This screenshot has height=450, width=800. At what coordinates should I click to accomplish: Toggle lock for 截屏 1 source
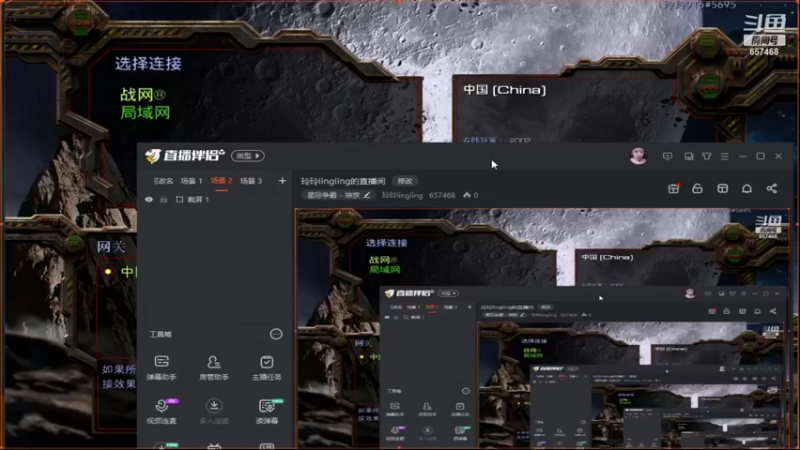pos(164,199)
